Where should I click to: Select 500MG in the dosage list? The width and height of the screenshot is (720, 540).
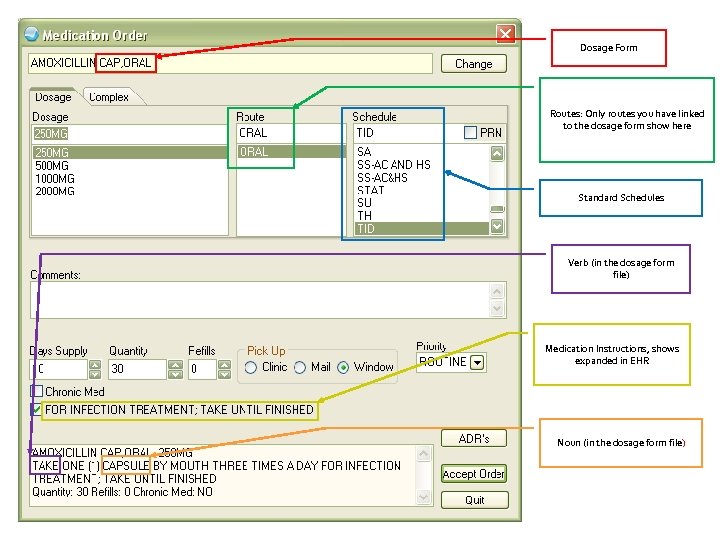[x=129, y=166]
